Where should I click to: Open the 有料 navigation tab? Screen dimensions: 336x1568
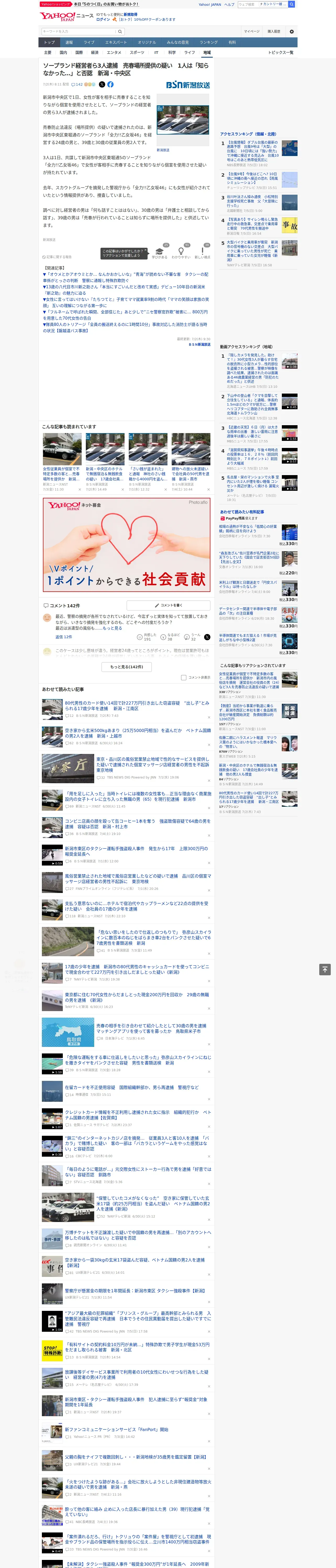[232, 43]
